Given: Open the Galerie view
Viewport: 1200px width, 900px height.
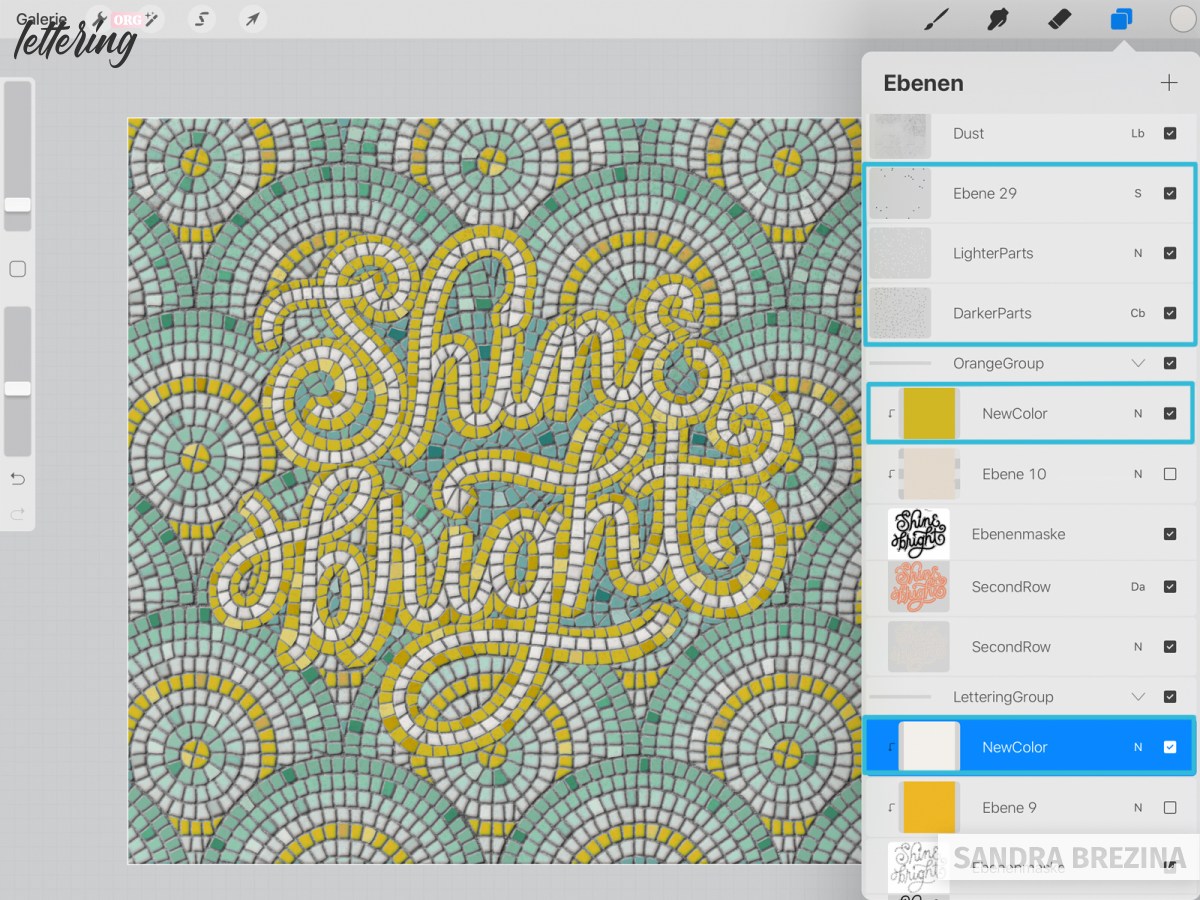Looking at the screenshot, I should 41,19.
